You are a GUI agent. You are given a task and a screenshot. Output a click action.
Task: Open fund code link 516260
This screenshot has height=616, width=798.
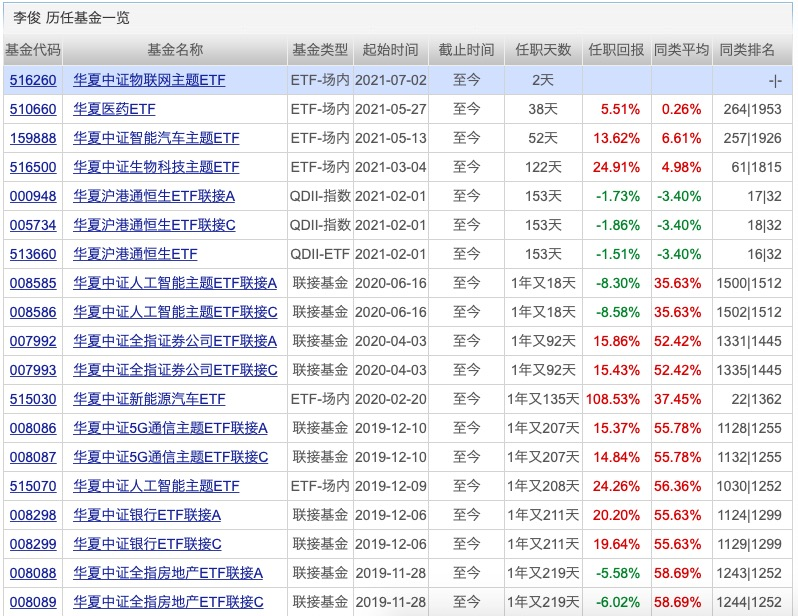point(33,80)
